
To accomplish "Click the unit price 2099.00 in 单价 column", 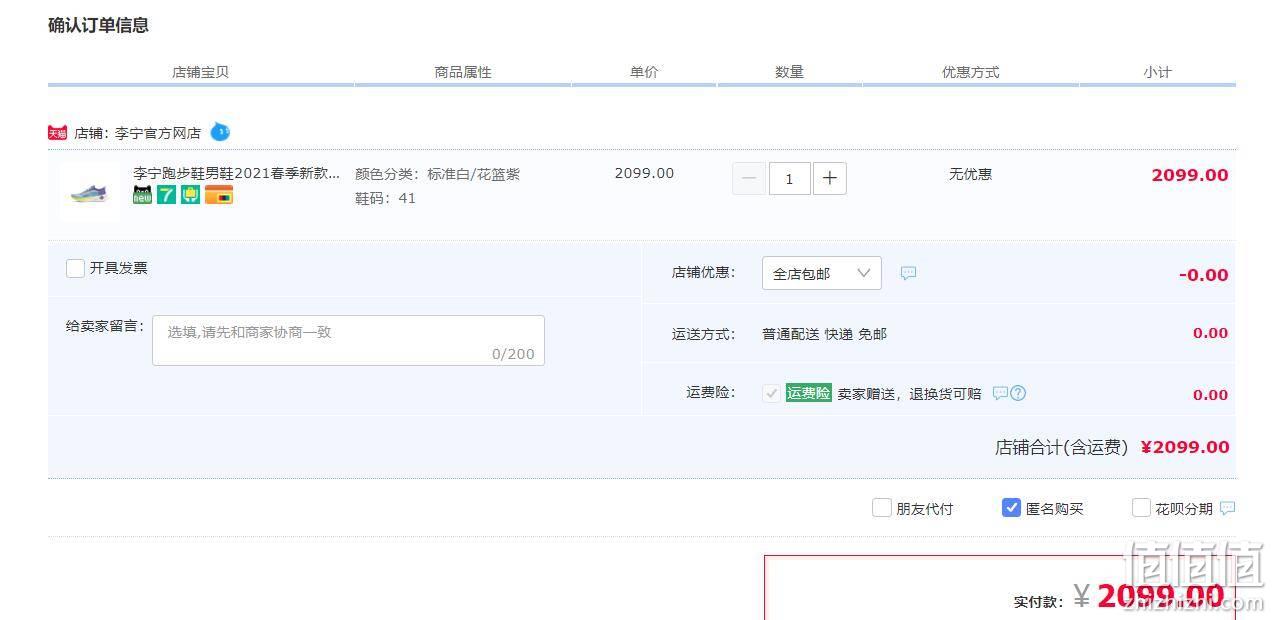I will click(644, 173).
